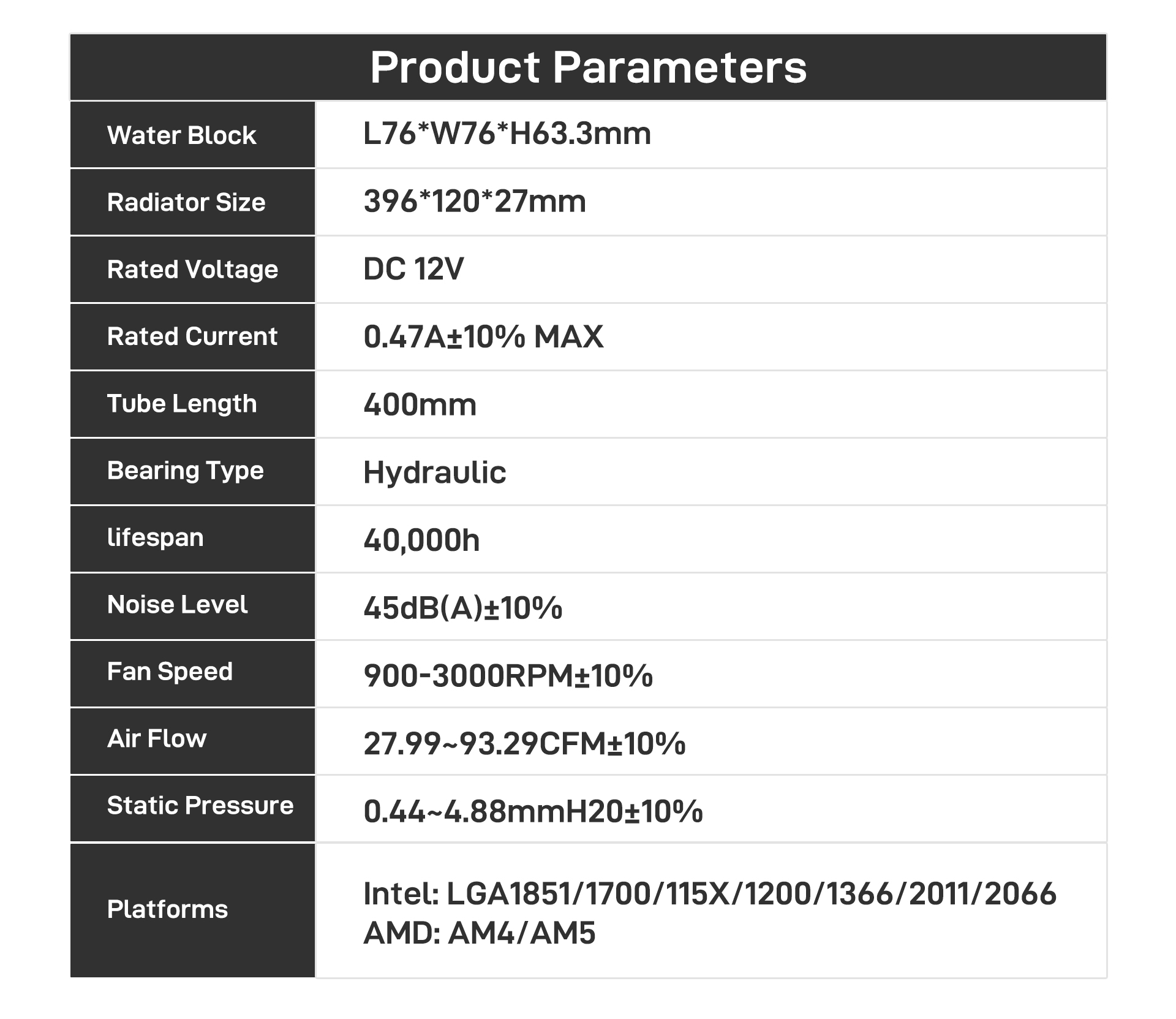The image size is (1176, 1019).
Task: Click the 400mm tube length value
Action: (420, 404)
